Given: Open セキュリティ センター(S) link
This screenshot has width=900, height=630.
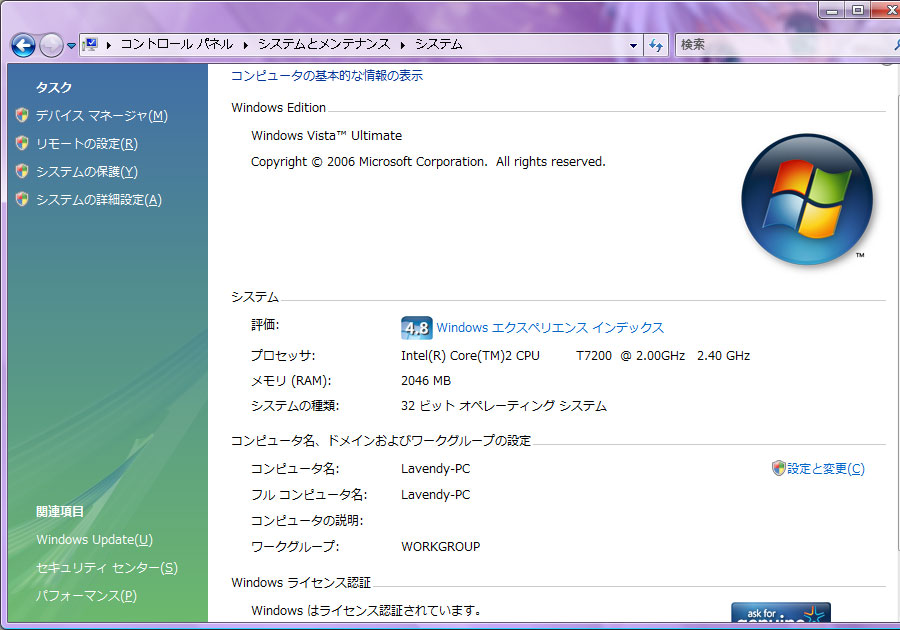Looking at the screenshot, I should pyautogui.click(x=107, y=568).
